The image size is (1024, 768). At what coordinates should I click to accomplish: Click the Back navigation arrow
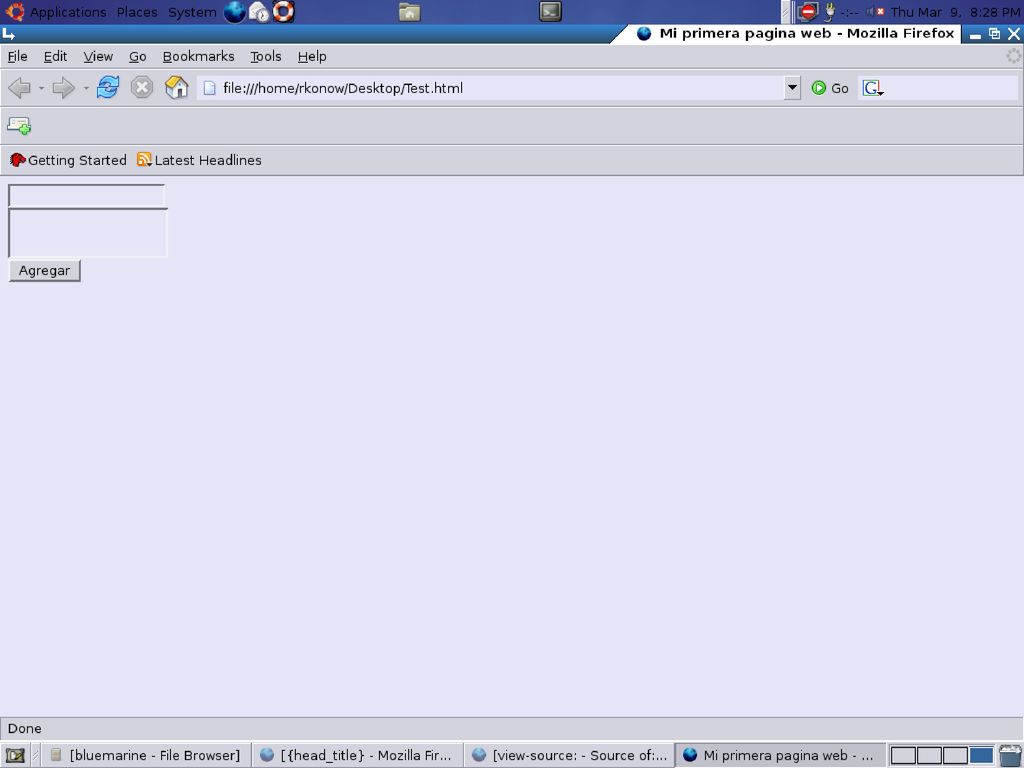coord(20,88)
